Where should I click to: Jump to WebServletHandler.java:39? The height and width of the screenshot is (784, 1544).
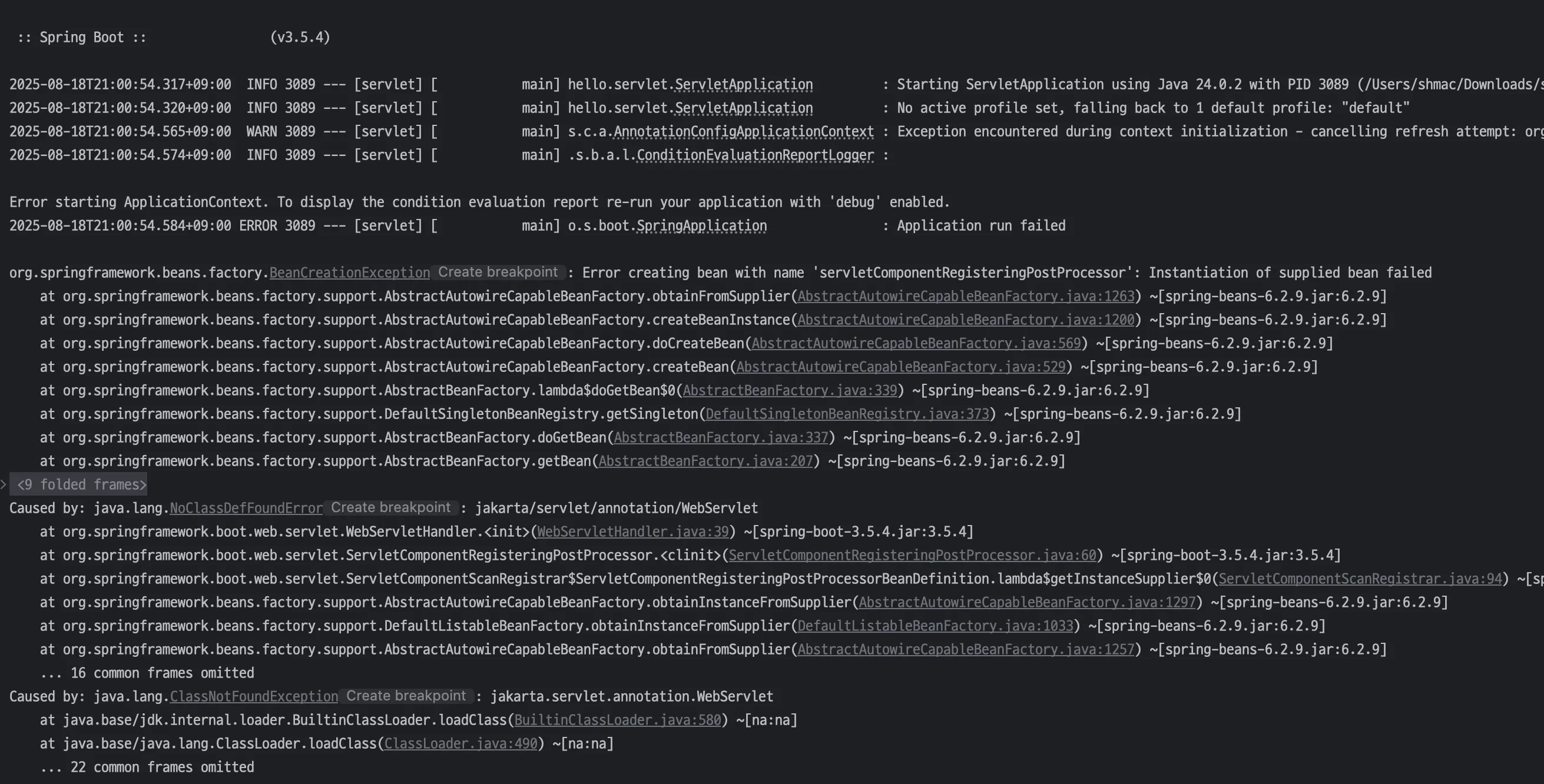(633, 532)
